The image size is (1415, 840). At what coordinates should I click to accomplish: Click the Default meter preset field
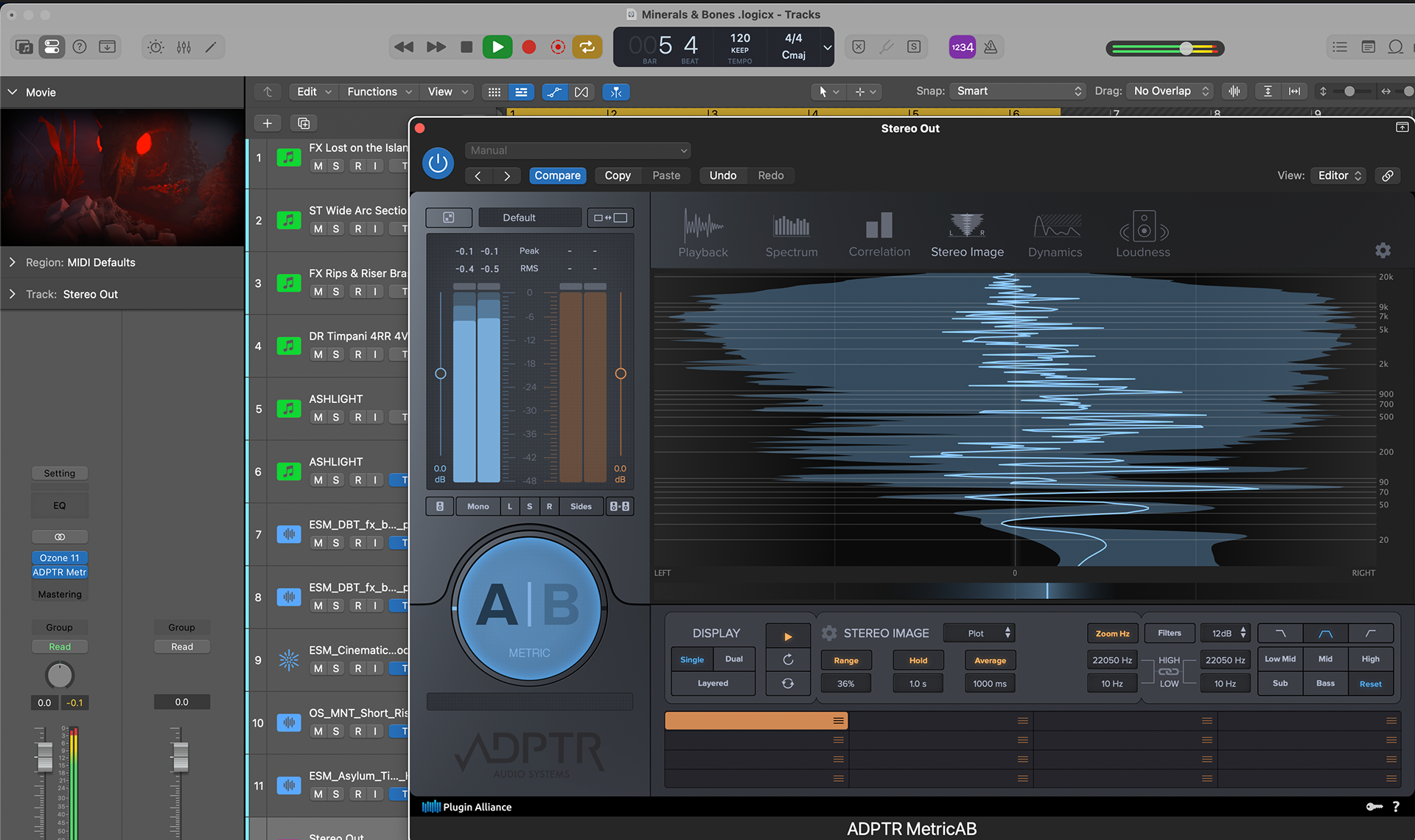[529, 217]
